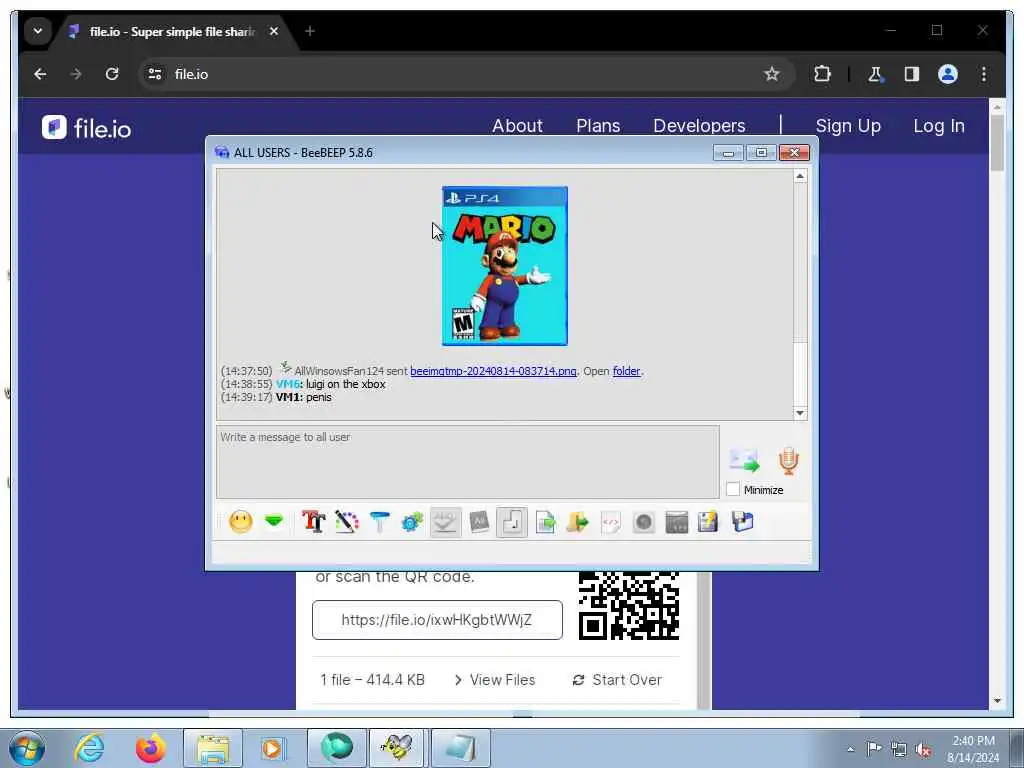1024x768 pixels.
Task: Click the chat scrollbar down arrow
Action: pos(800,413)
